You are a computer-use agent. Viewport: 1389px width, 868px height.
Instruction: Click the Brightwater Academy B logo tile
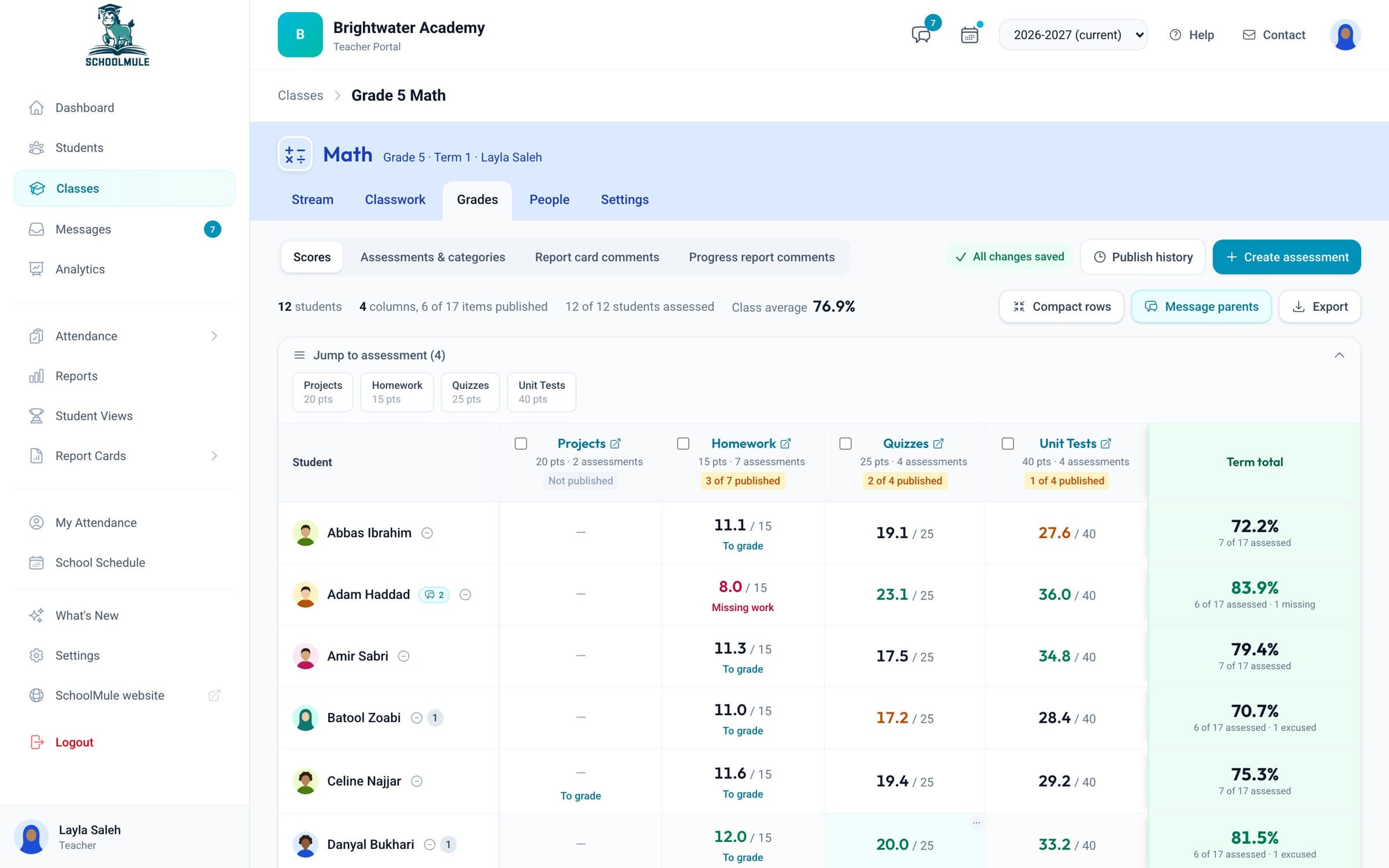(x=300, y=35)
